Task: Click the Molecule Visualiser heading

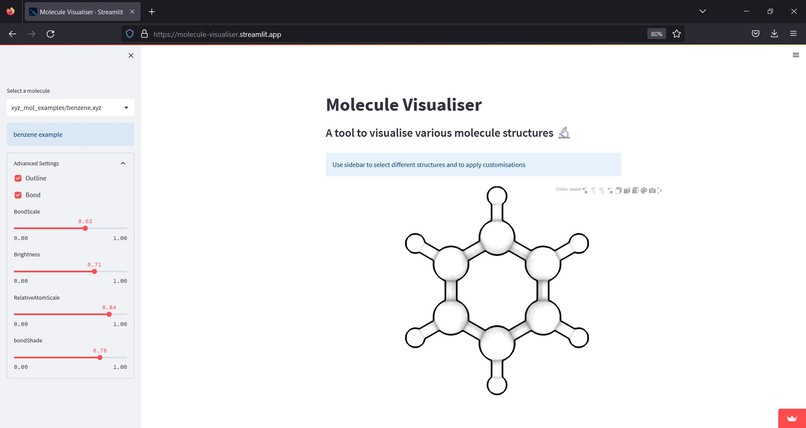Action: pos(404,105)
